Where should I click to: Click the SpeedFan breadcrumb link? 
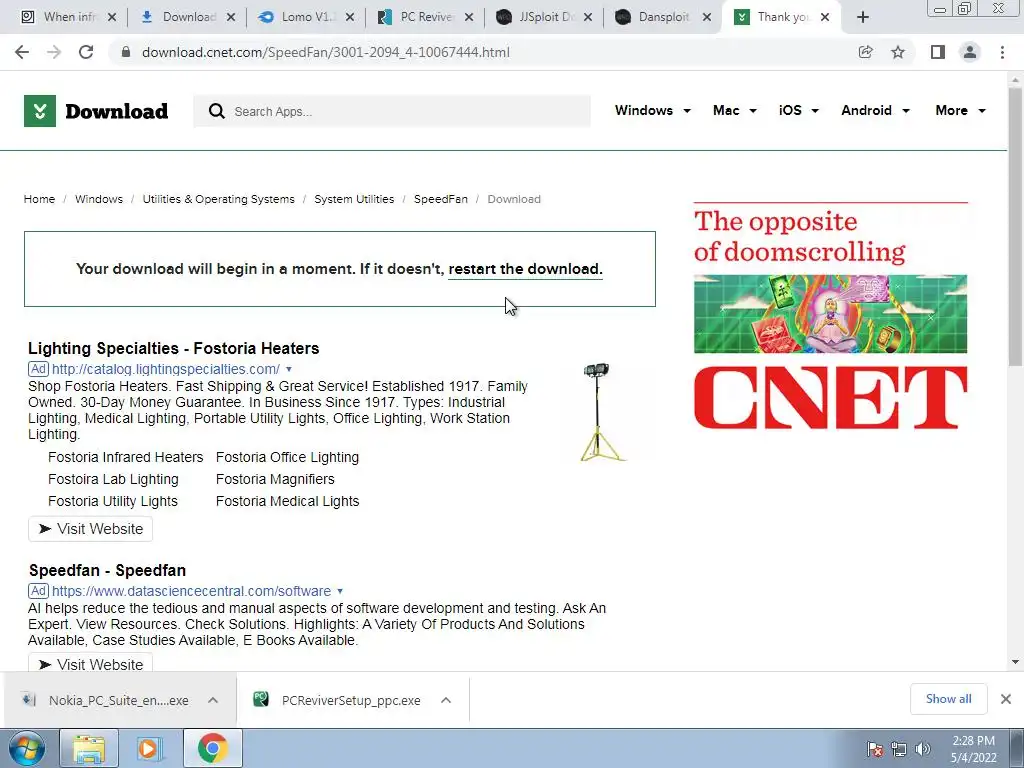441,199
